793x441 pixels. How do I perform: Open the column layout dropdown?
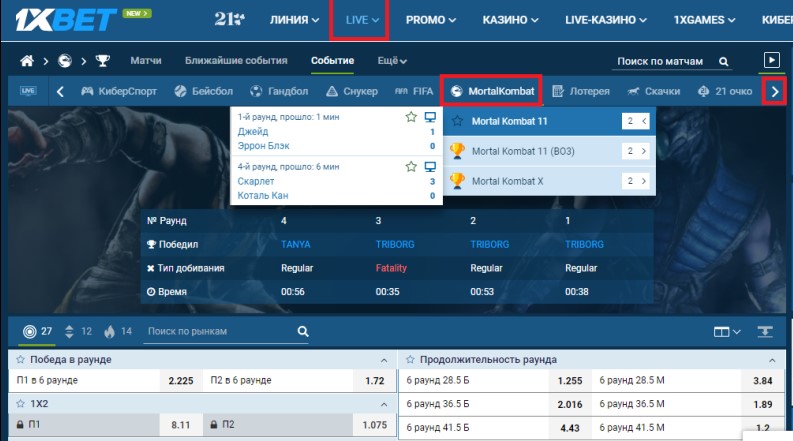tap(726, 331)
